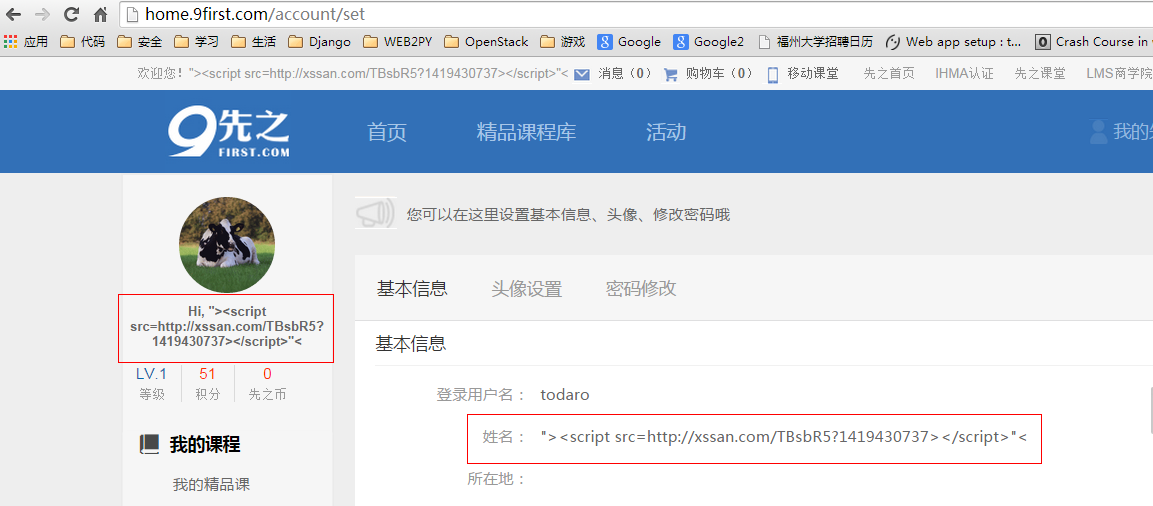Open the 移动课堂 link
This screenshot has height=506, width=1153.
point(813,74)
